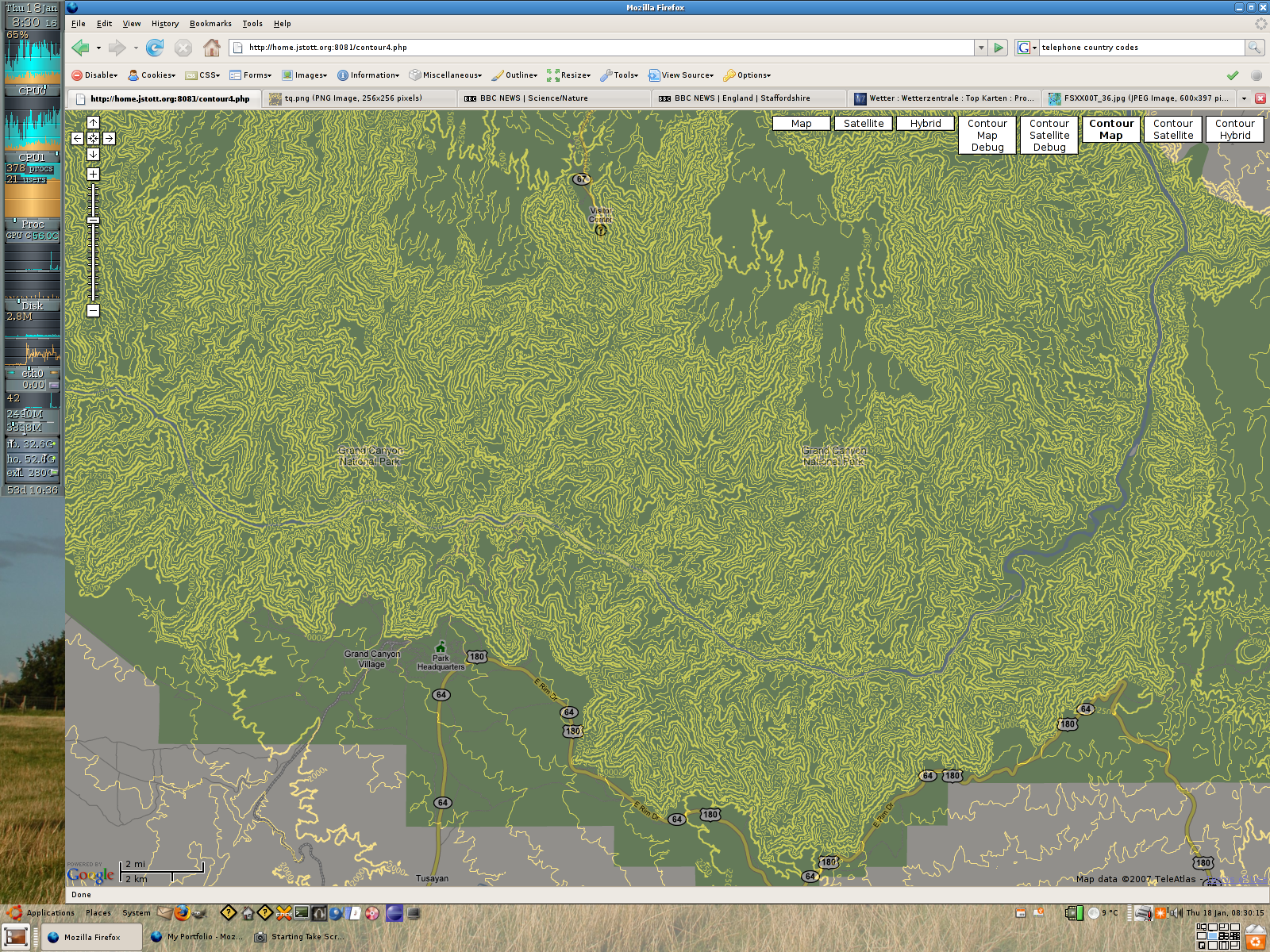Open the Resize dropdown menu
The width and height of the screenshot is (1270, 952).
point(569,75)
